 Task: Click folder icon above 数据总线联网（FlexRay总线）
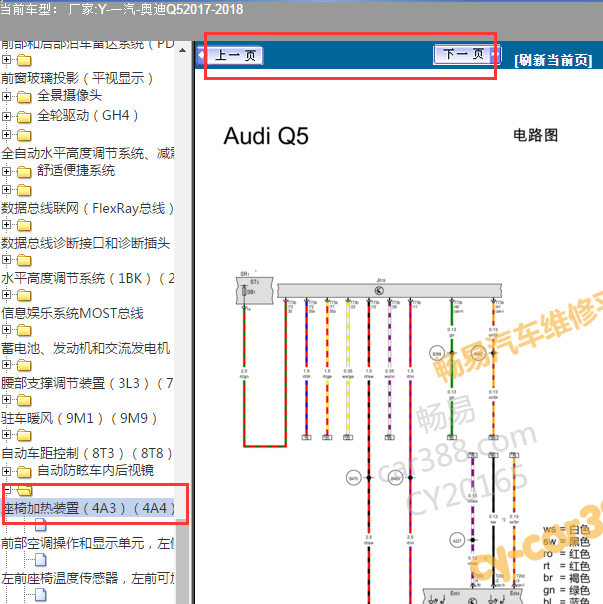point(24,190)
